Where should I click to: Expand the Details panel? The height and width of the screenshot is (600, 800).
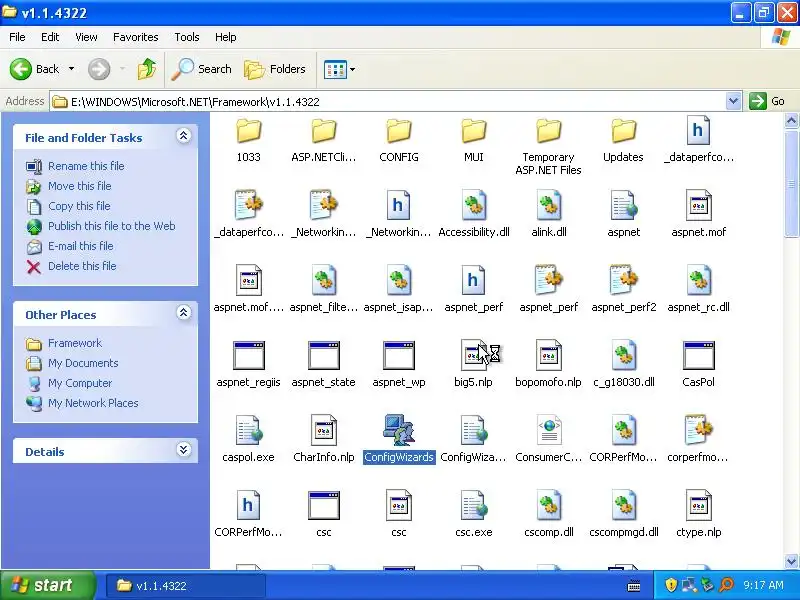[x=184, y=449]
